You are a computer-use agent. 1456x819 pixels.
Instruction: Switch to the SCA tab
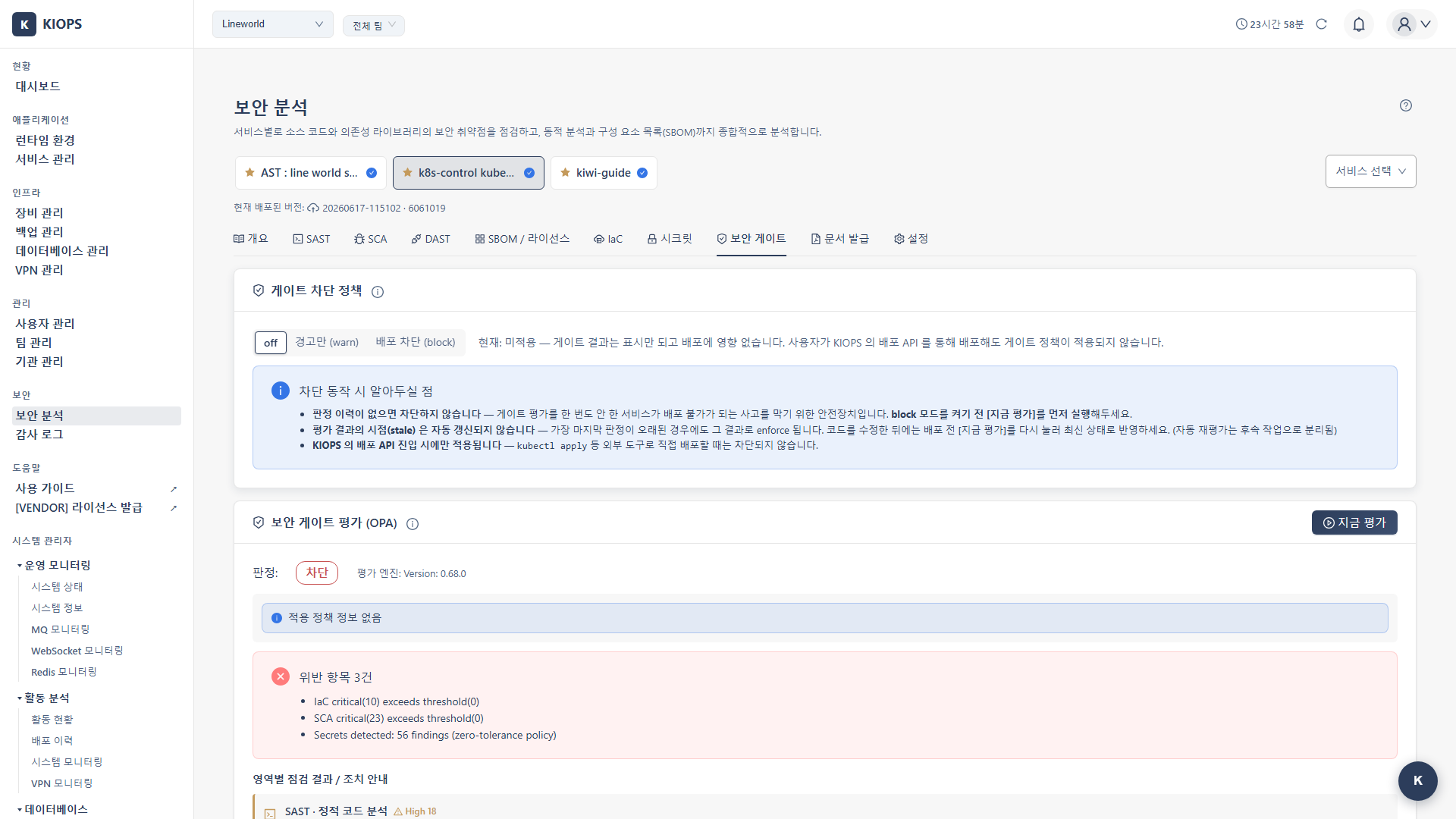[370, 239]
